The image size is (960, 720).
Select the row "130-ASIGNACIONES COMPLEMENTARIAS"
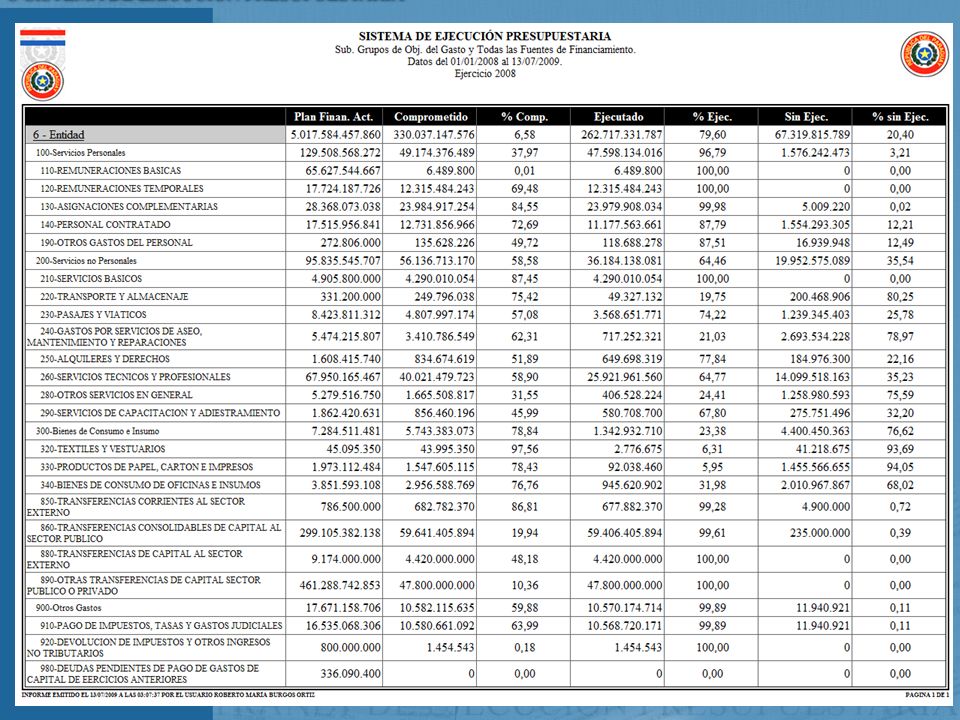click(x=485, y=206)
